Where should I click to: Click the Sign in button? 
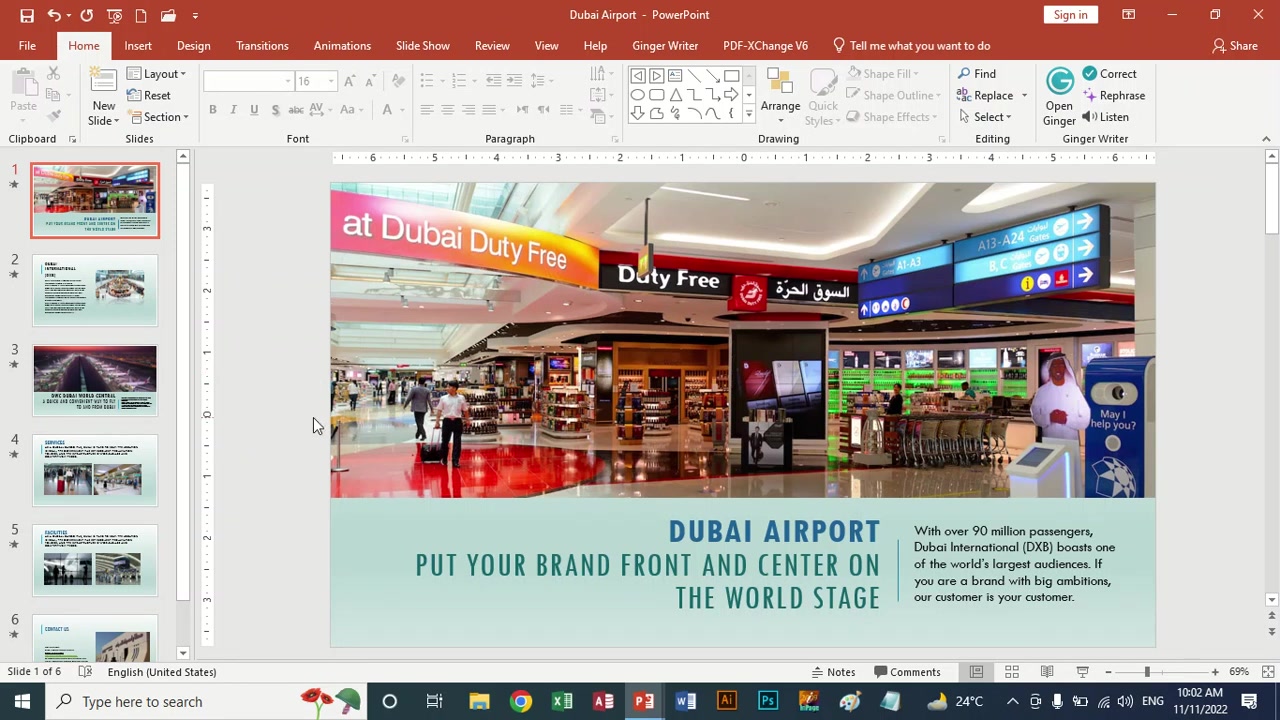coord(1070,15)
